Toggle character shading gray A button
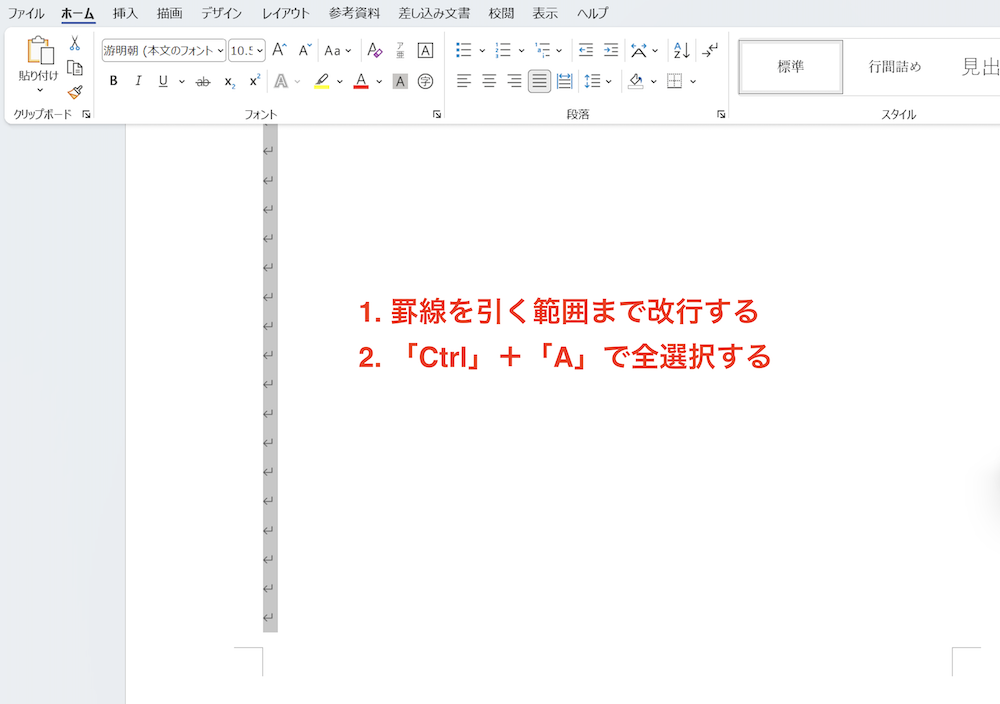 pyautogui.click(x=400, y=81)
